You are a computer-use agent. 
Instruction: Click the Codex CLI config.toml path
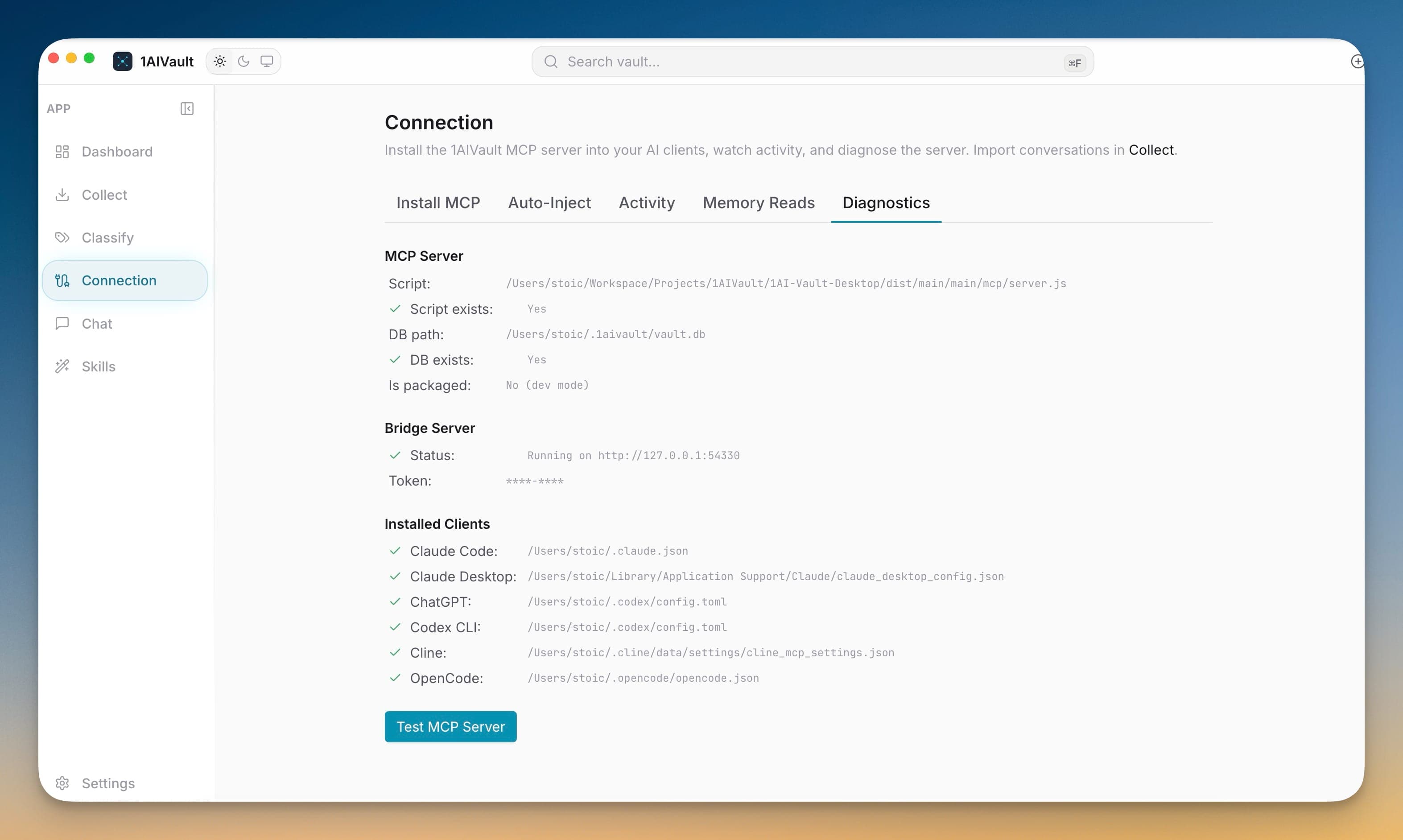[627, 628]
